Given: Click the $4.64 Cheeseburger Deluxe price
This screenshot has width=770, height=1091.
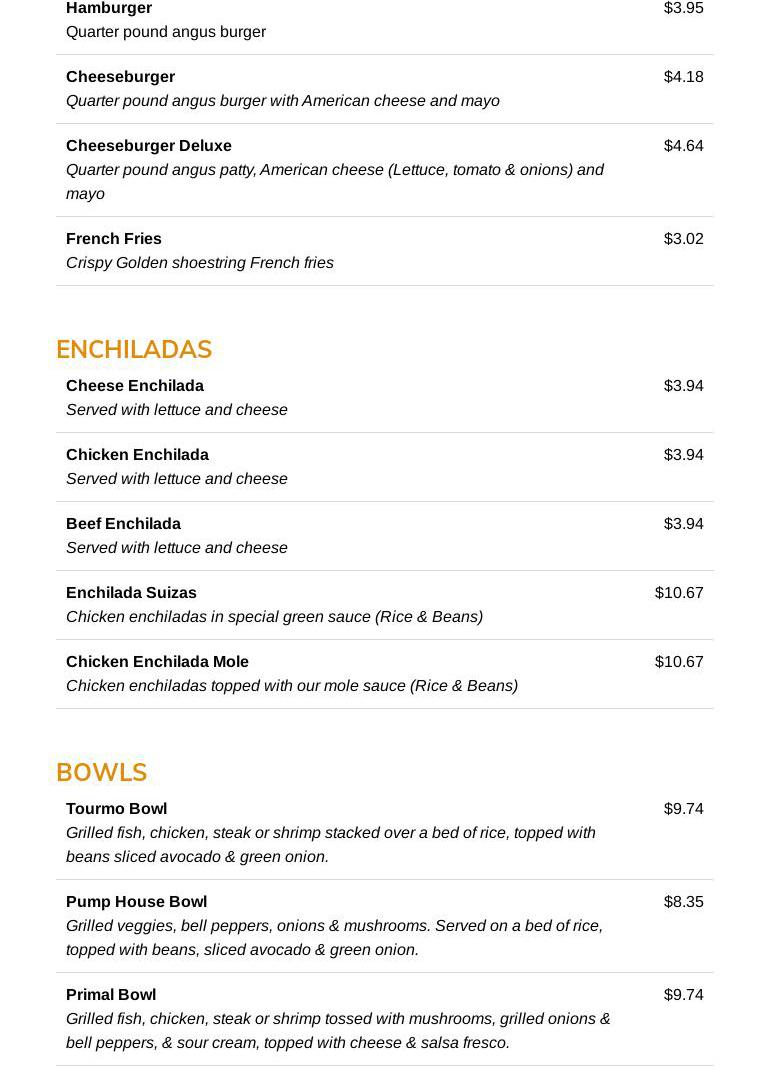Looking at the screenshot, I should pos(683,146).
